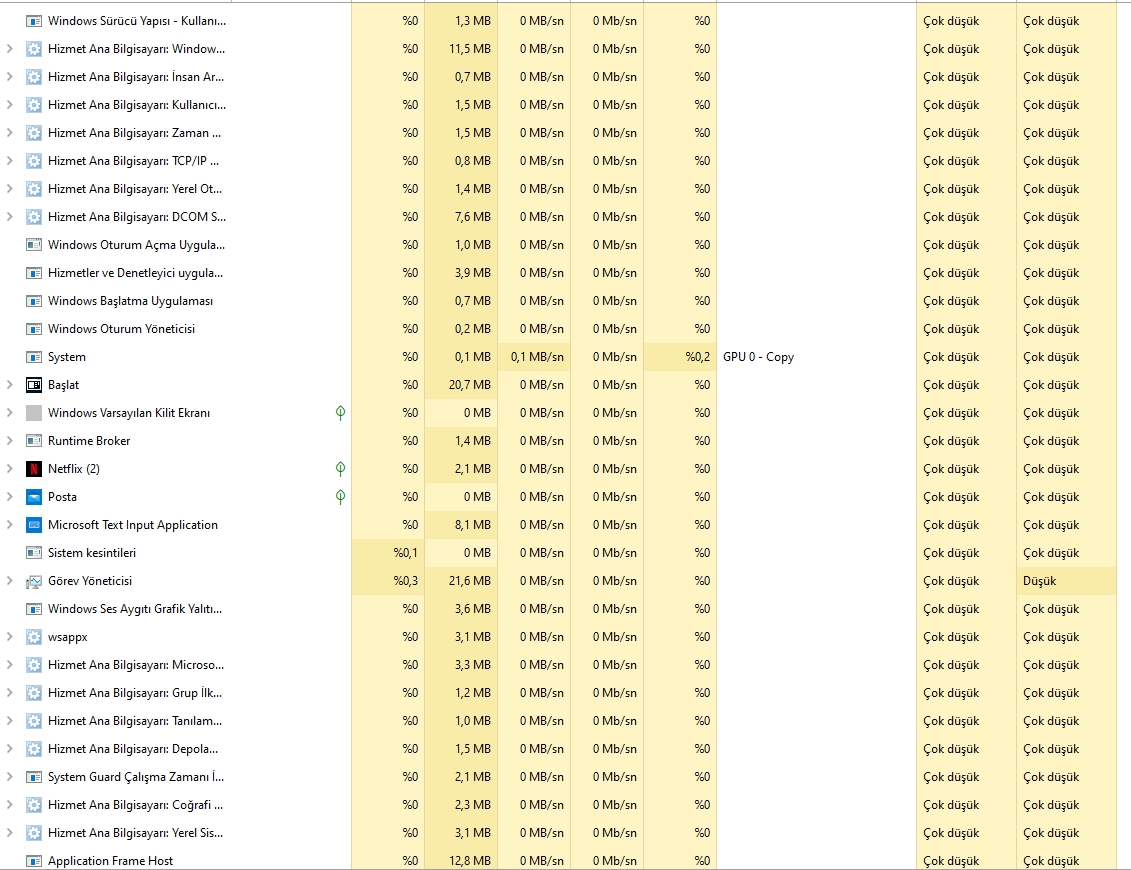Click the Hizmetler ve Denetleyici uygulaması icon
This screenshot has width=1131, height=870.
coord(34,273)
